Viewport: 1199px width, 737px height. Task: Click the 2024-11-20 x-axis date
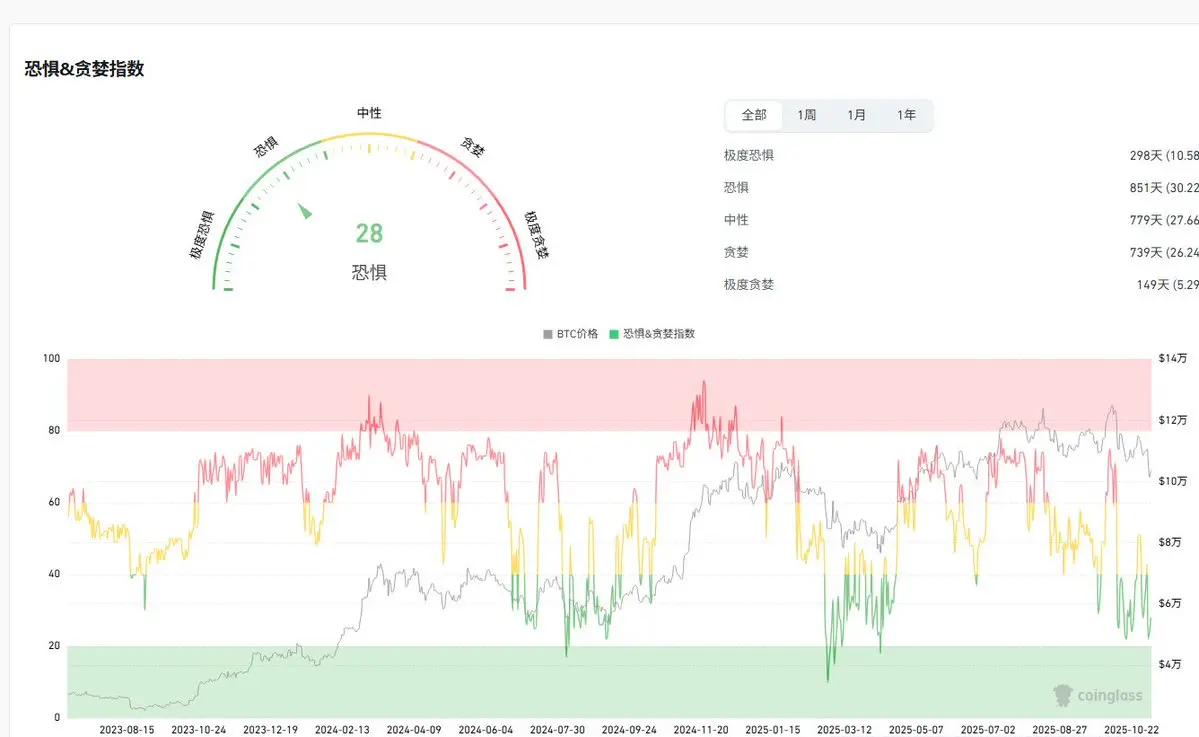pos(701,730)
